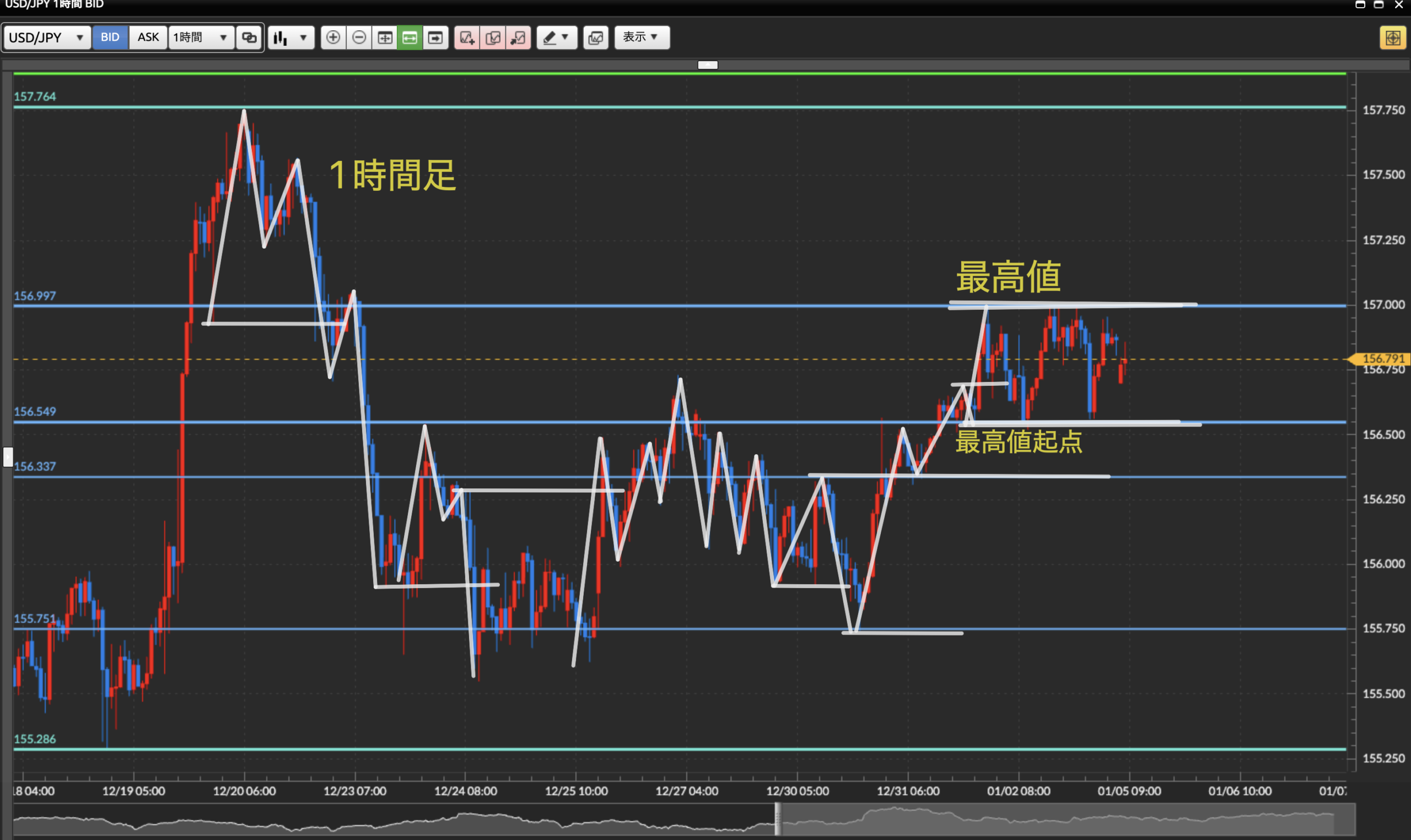
Task: Click the bottom overview navigator range handle
Action: [x=778, y=819]
